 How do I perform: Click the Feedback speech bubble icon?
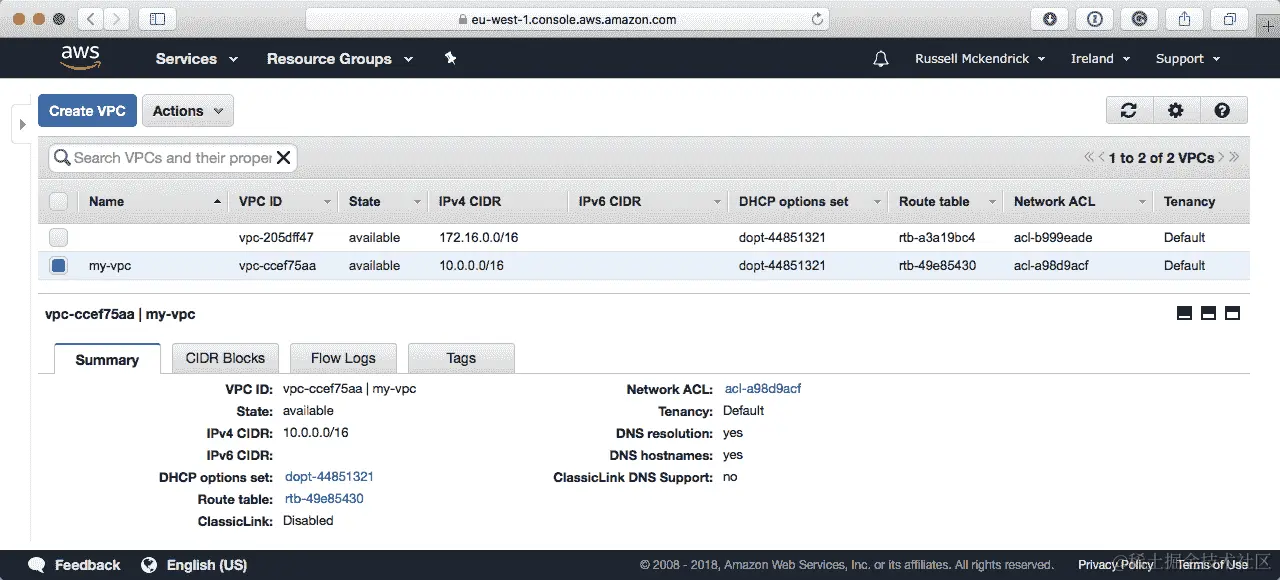point(37,565)
